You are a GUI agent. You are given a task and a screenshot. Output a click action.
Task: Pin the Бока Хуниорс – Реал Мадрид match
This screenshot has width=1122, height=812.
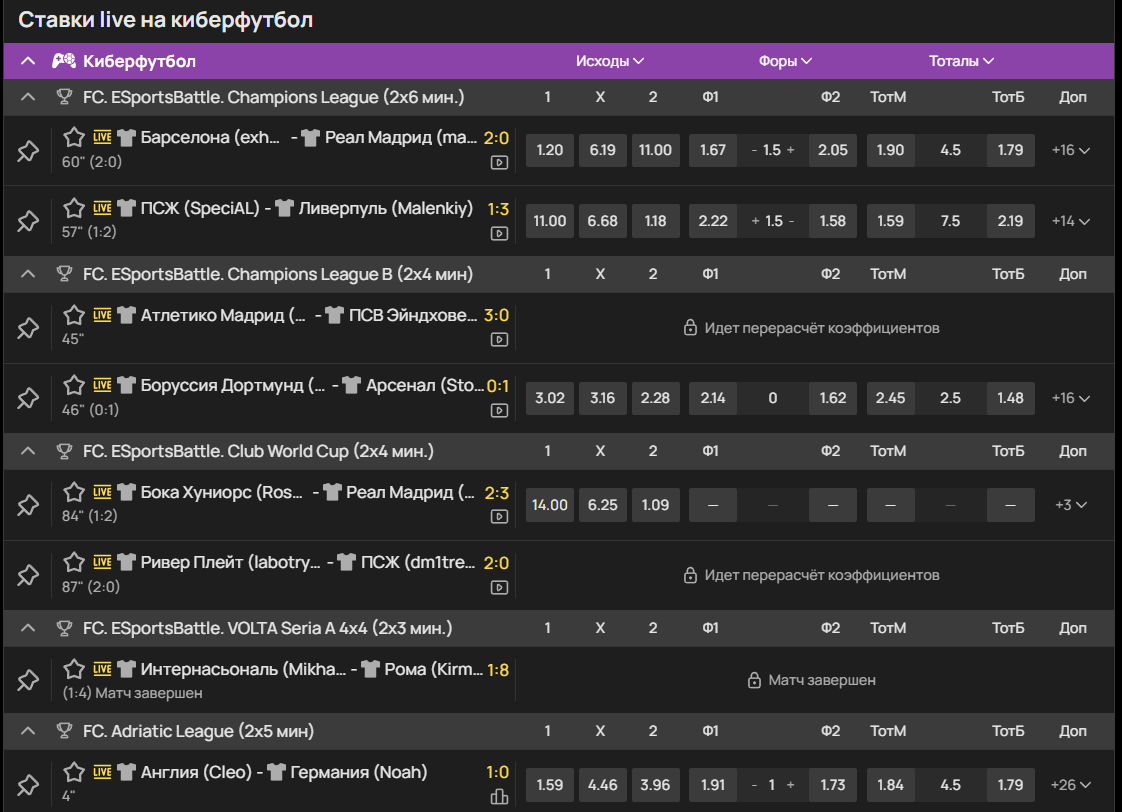click(x=28, y=505)
